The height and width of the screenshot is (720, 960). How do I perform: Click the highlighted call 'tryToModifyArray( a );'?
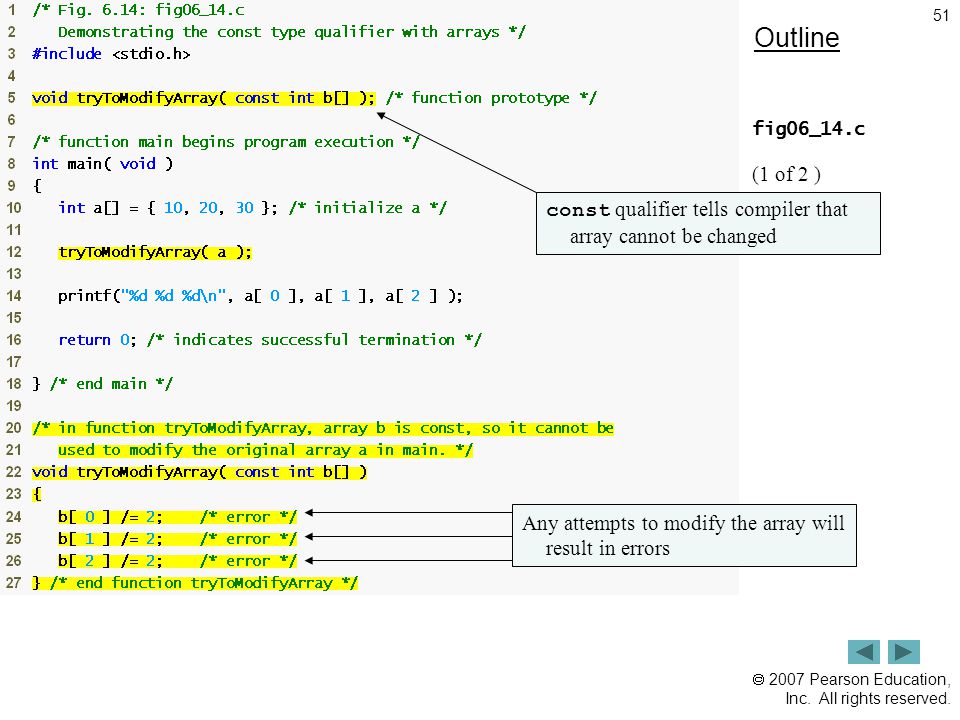155,252
